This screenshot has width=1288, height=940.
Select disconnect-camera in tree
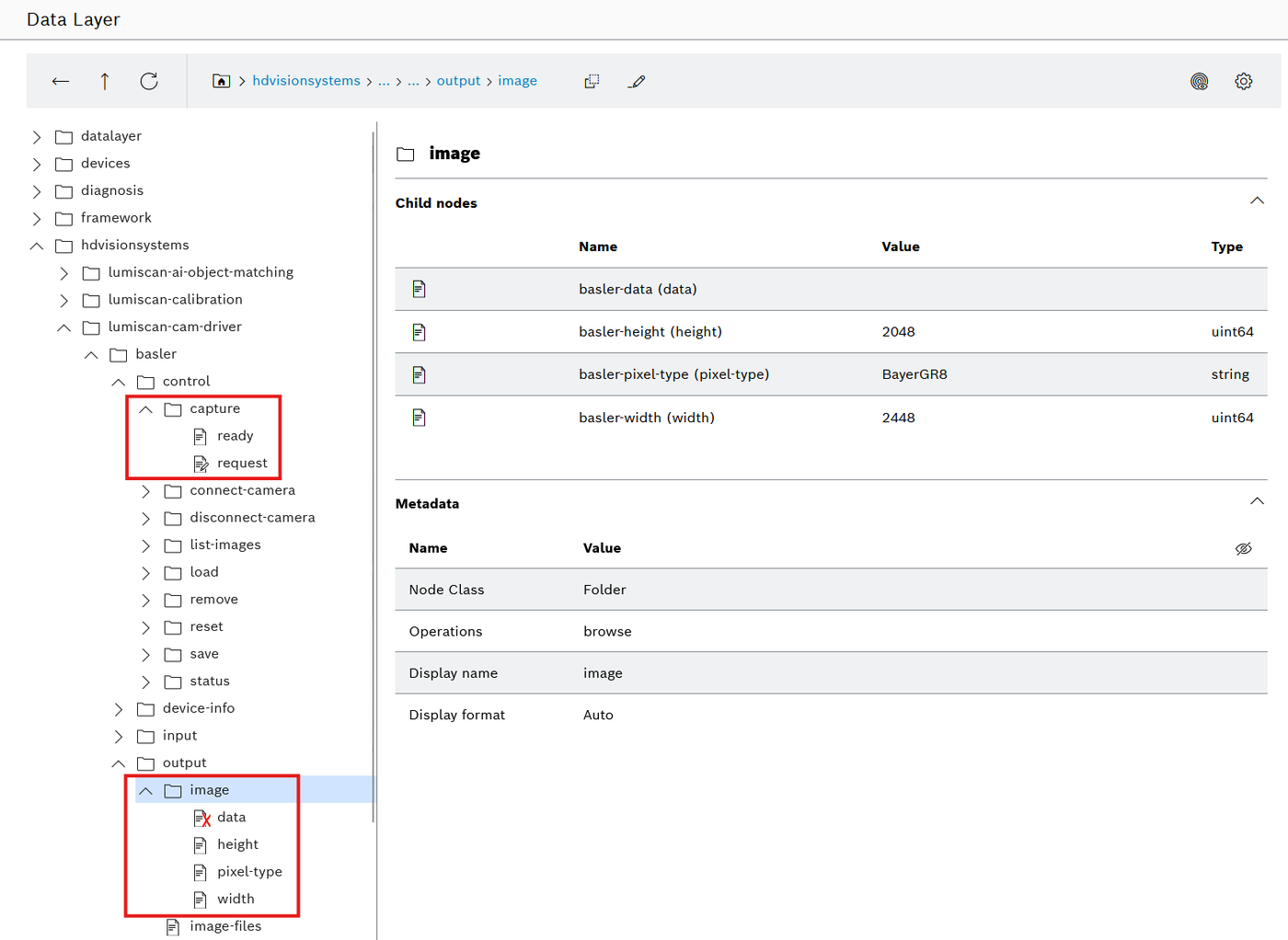(x=252, y=518)
